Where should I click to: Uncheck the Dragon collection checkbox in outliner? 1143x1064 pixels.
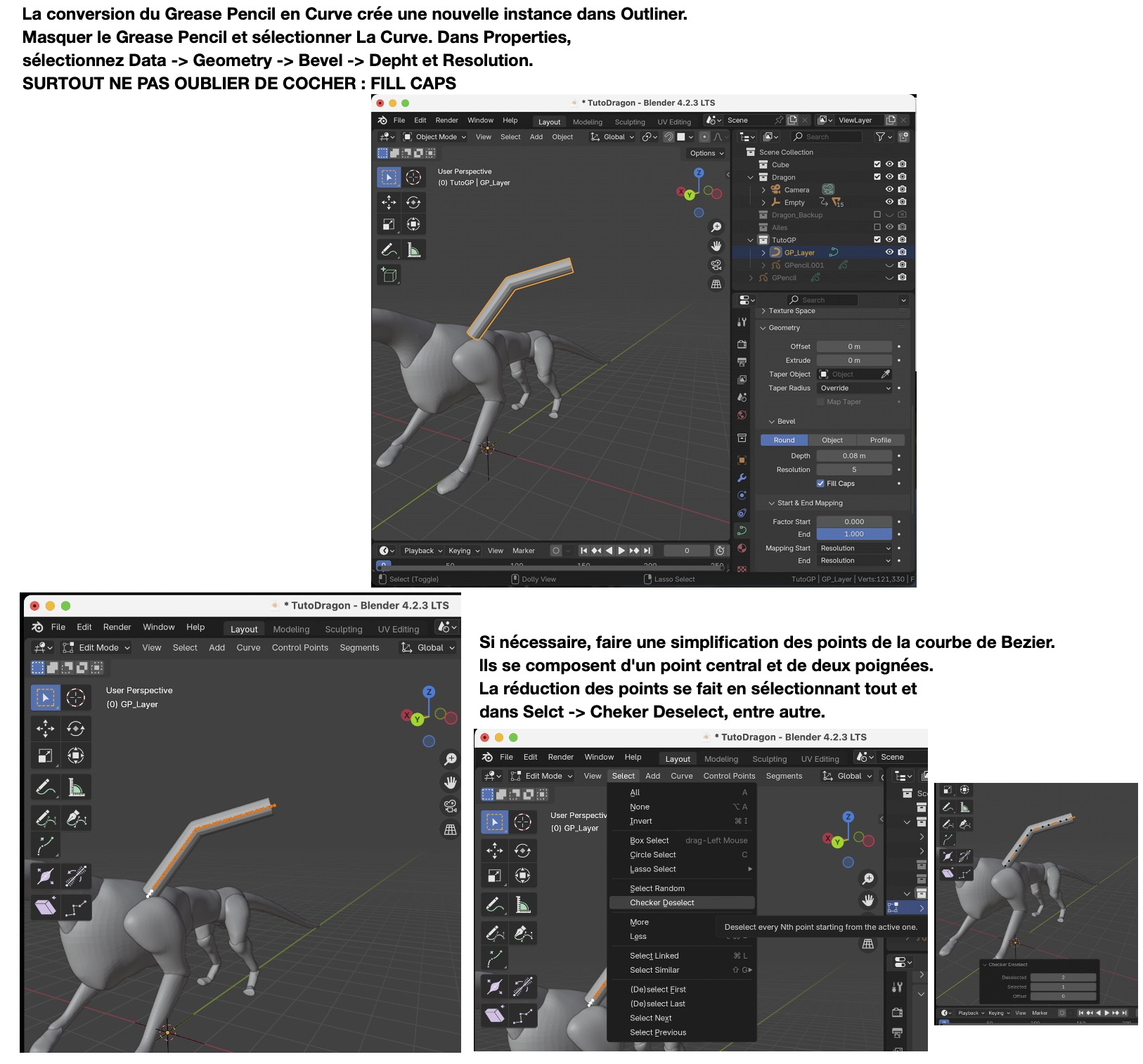point(877,177)
